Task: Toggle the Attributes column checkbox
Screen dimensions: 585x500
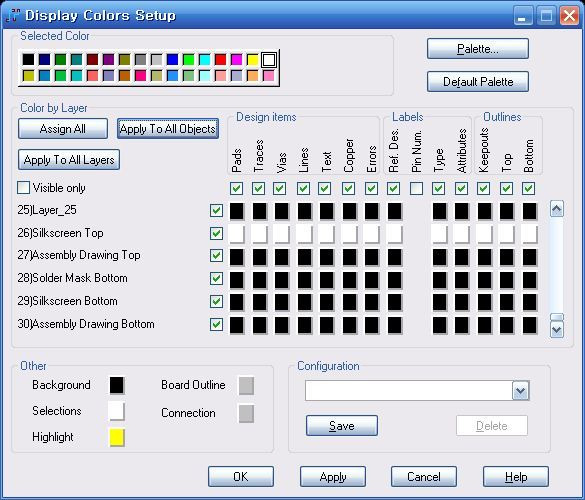Action: tap(462, 188)
